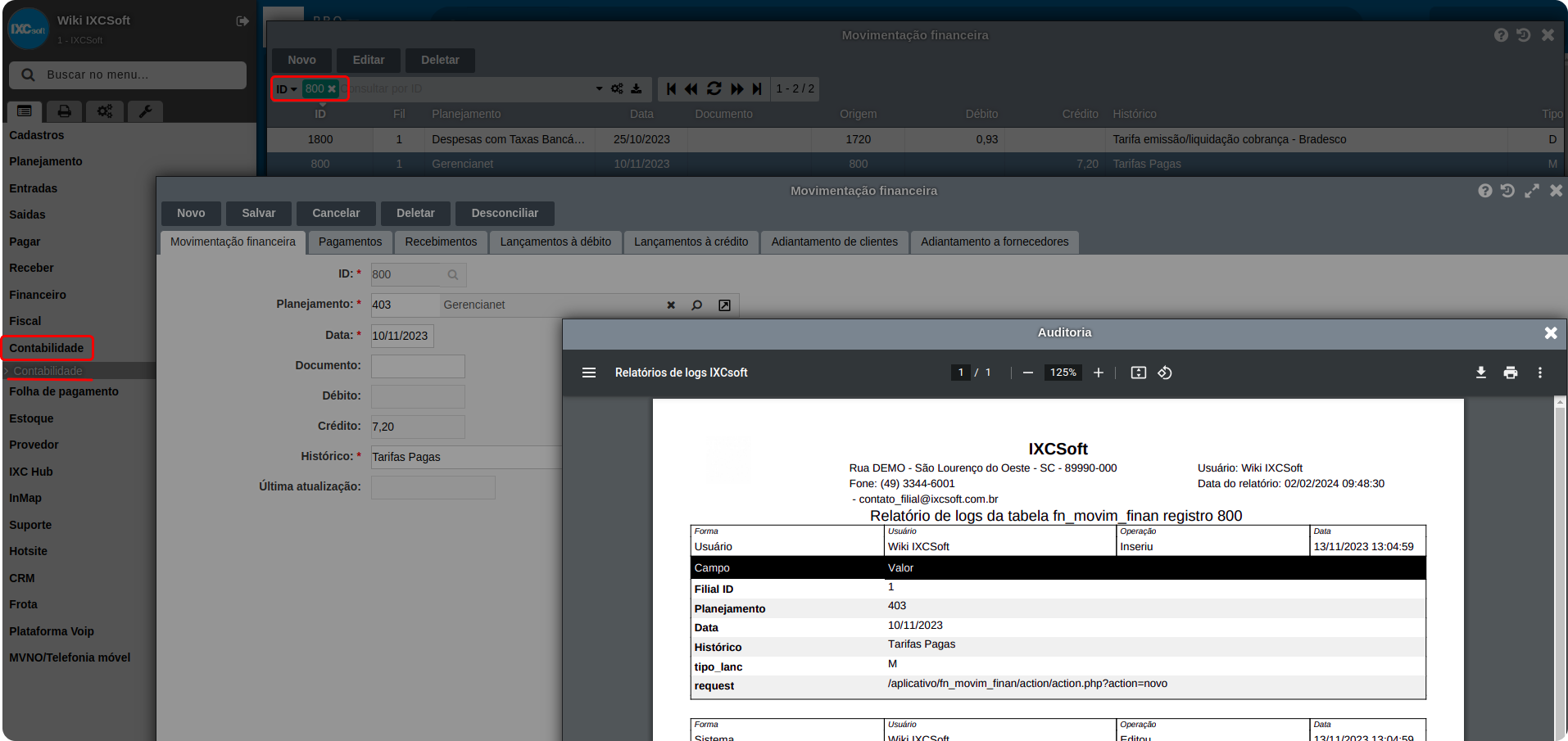Zoom in the audit PDF
The image size is (1568, 741).
1099,373
